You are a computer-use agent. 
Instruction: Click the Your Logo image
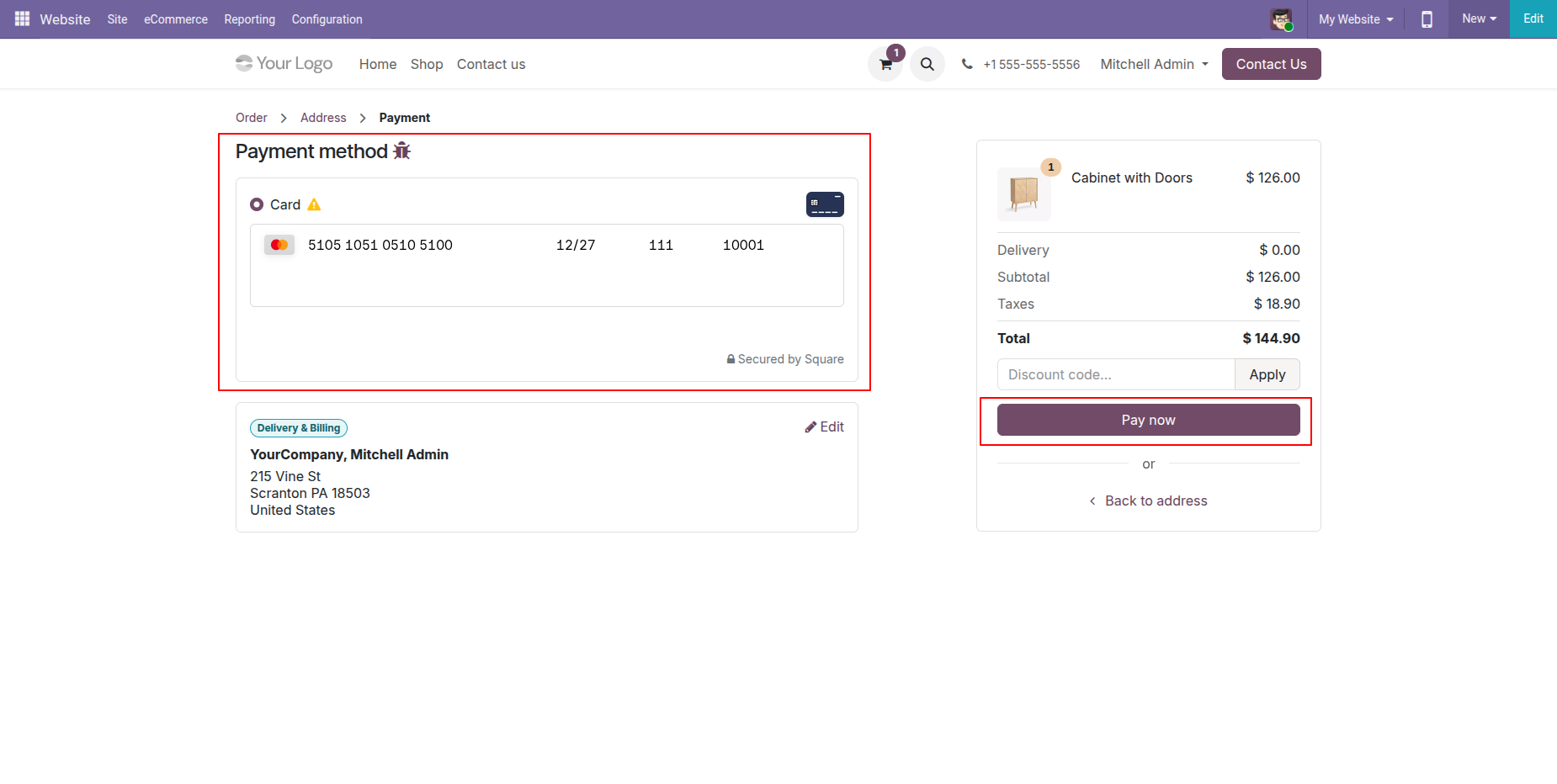point(284,64)
